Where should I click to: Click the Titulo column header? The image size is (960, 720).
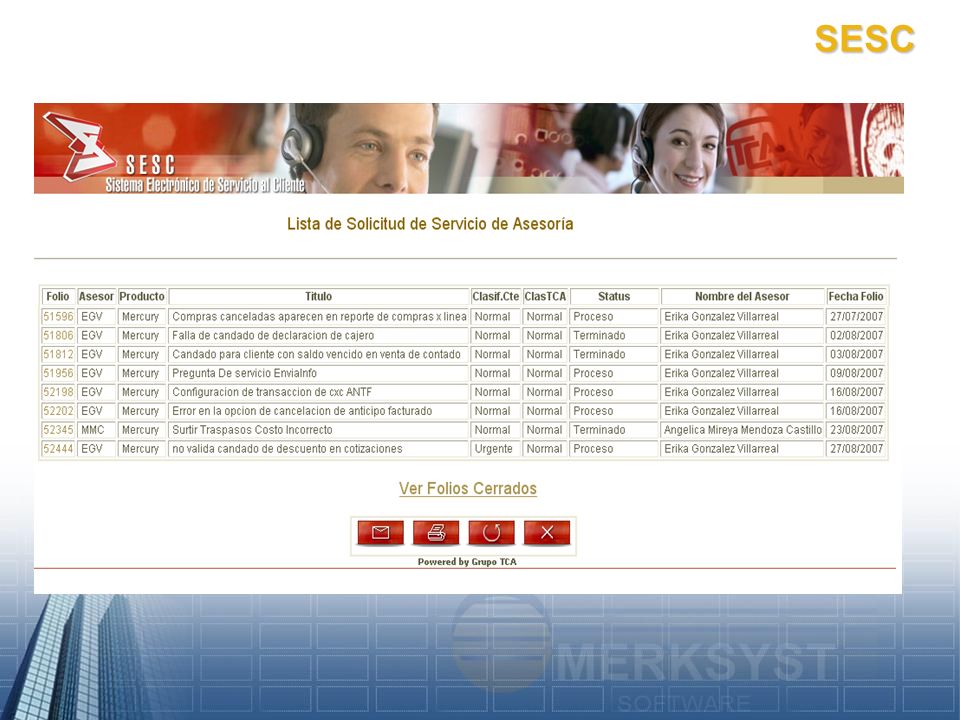pyautogui.click(x=318, y=296)
